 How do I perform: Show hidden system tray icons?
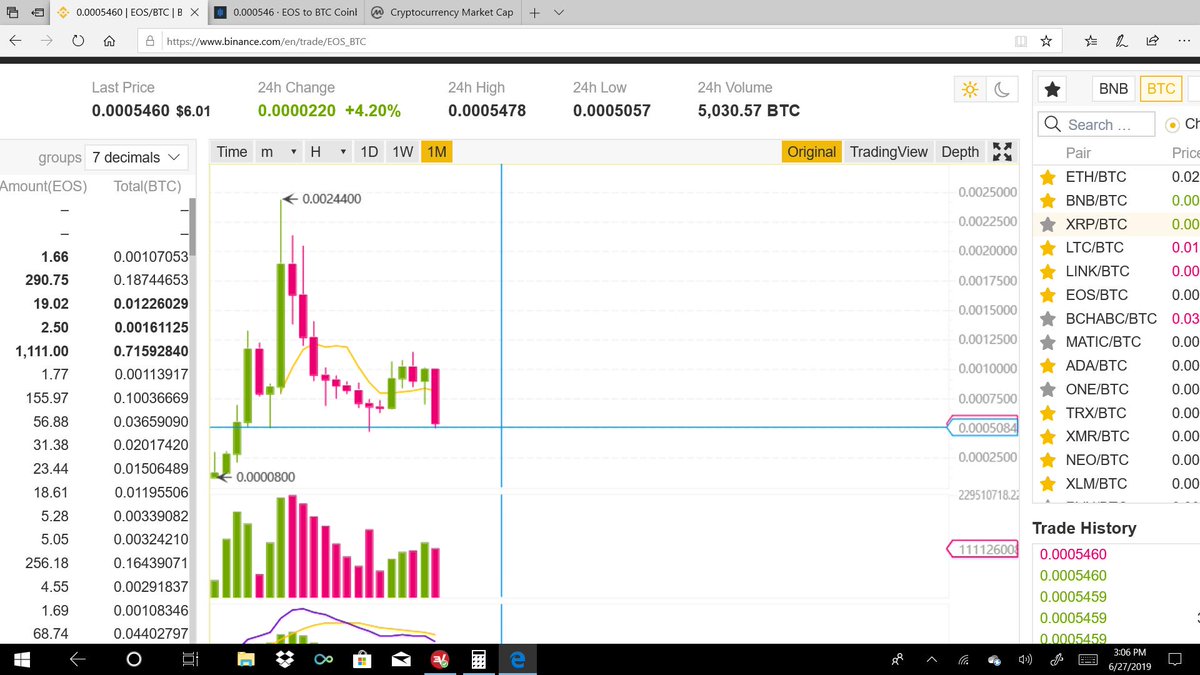932,660
